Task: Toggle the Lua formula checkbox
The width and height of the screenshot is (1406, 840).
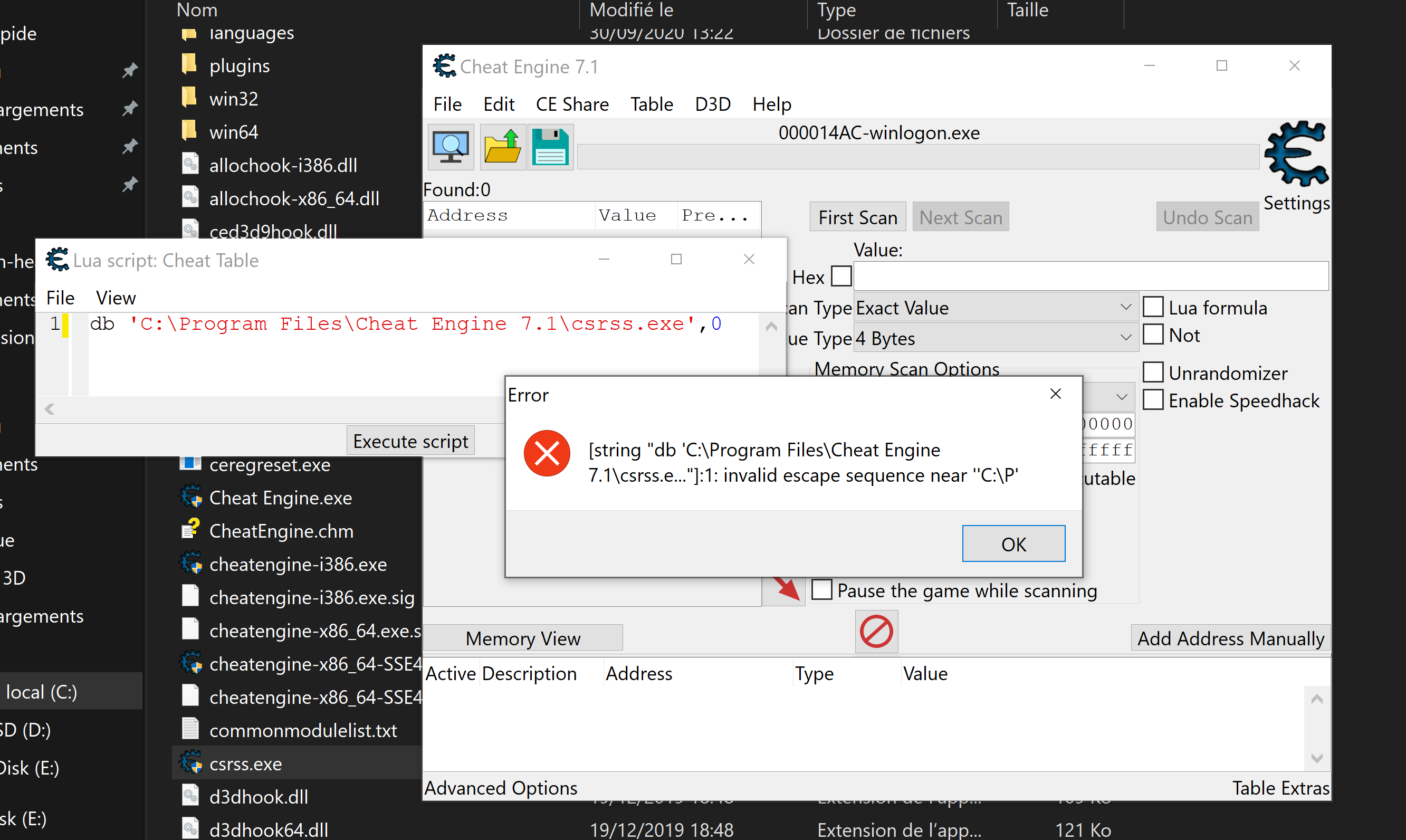Action: click(x=1153, y=308)
